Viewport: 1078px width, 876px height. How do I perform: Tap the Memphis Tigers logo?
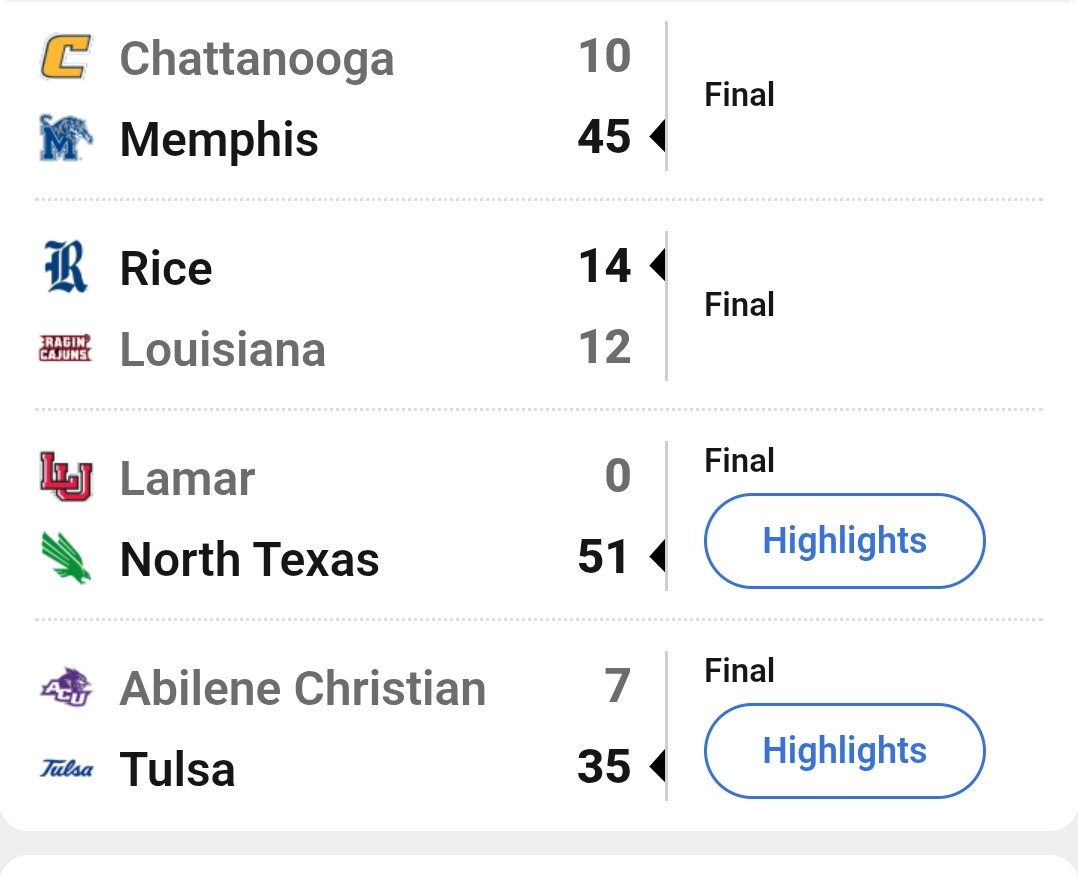point(66,138)
